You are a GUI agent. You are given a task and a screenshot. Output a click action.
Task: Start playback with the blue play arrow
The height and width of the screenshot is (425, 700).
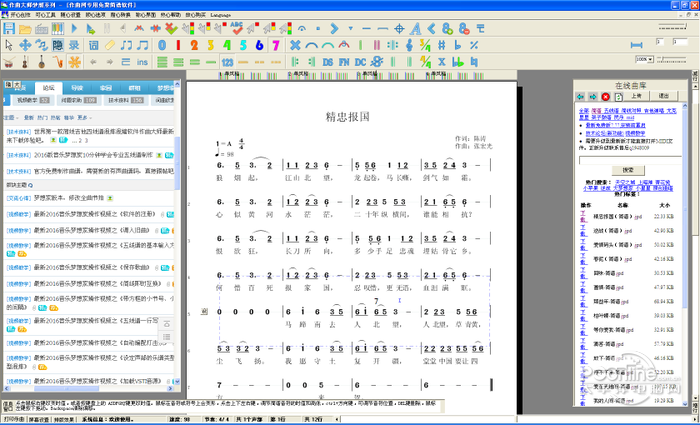[x=74, y=29]
